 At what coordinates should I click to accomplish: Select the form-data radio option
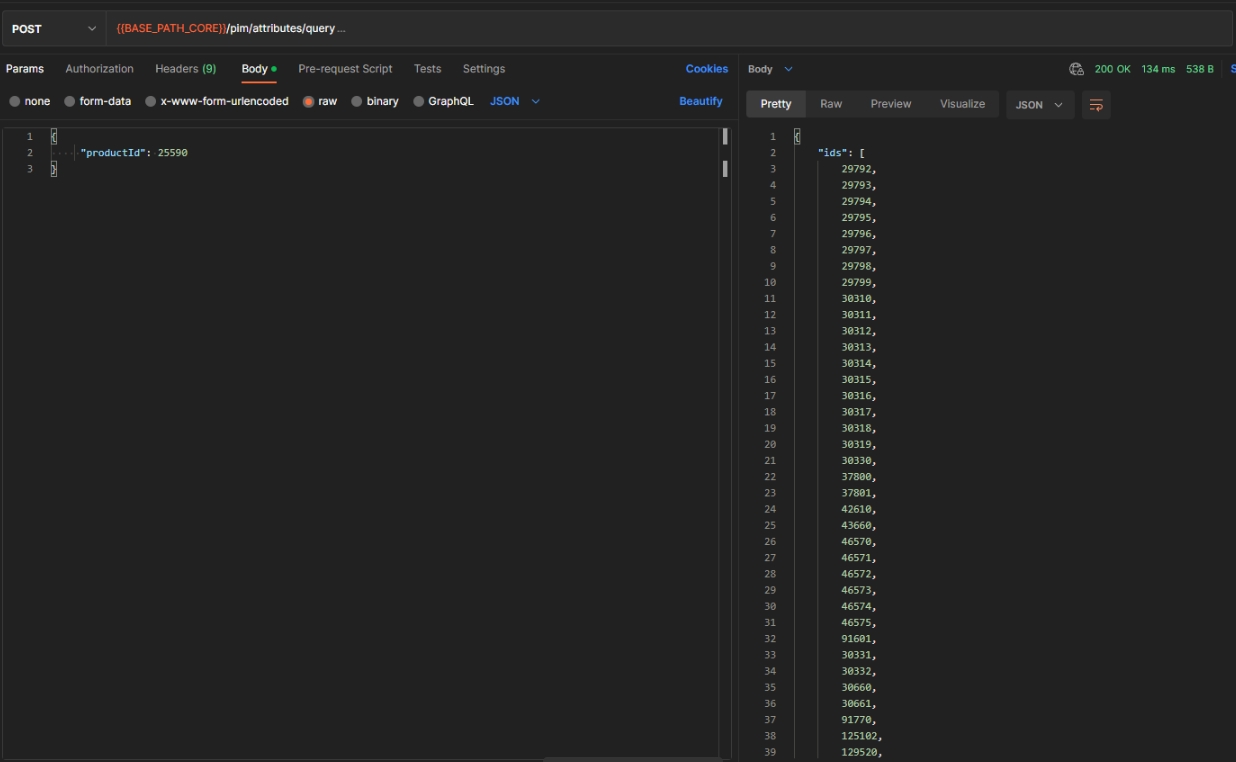pos(97,101)
